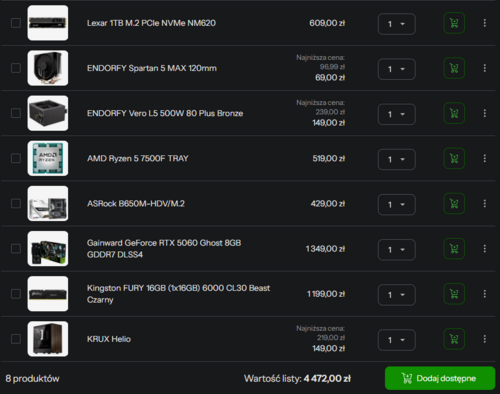The width and height of the screenshot is (500, 394).
Task: Change quantity of KRUX Helio
Action: (x=397, y=340)
